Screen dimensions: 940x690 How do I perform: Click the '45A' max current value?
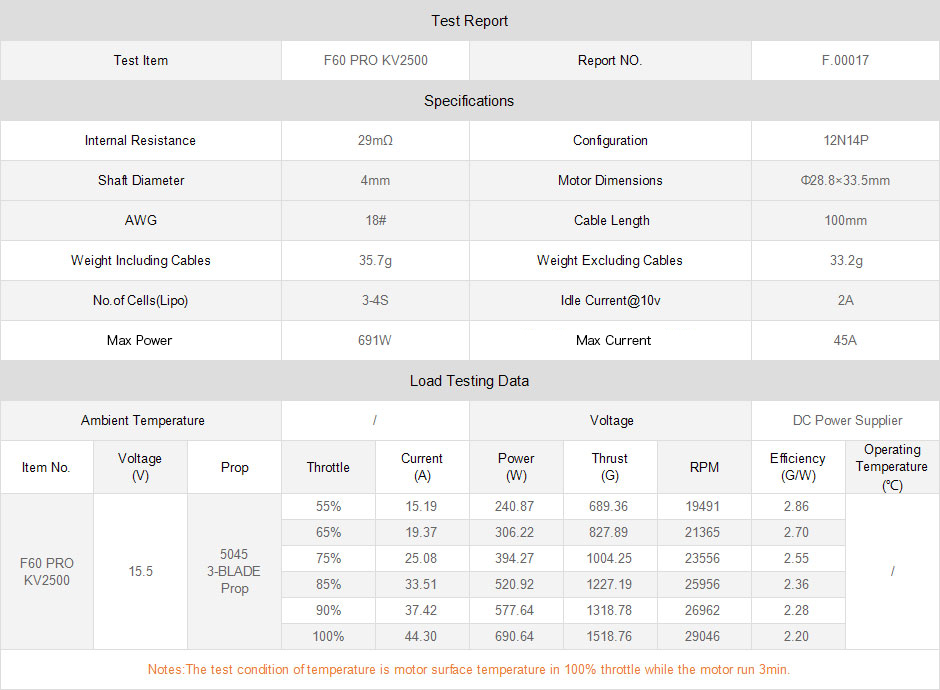pyautogui.click(x=845, y=341)
